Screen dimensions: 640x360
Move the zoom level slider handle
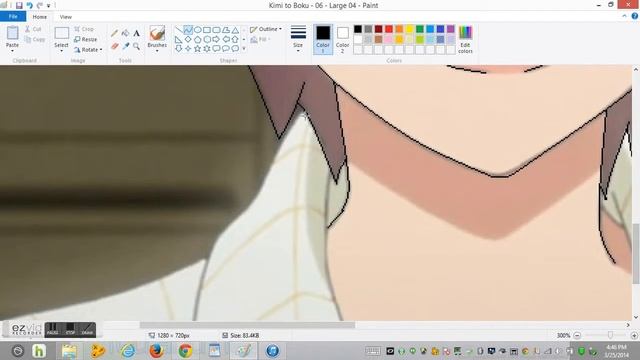[610, 335]
